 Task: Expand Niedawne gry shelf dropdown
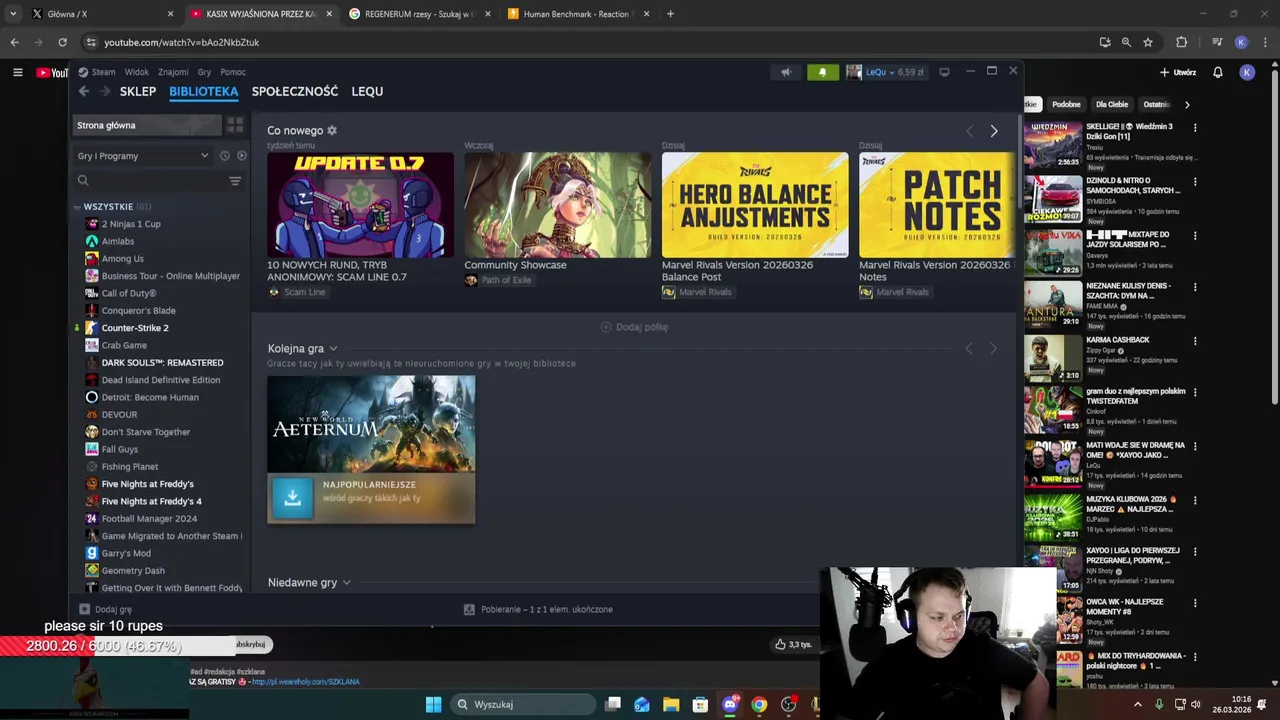click(346, 583)
